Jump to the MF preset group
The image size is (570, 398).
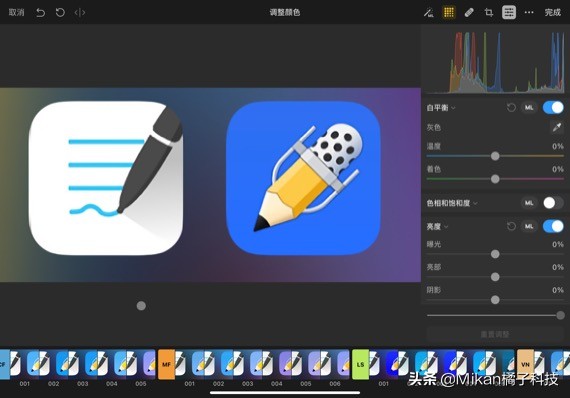tap(166, 364)
